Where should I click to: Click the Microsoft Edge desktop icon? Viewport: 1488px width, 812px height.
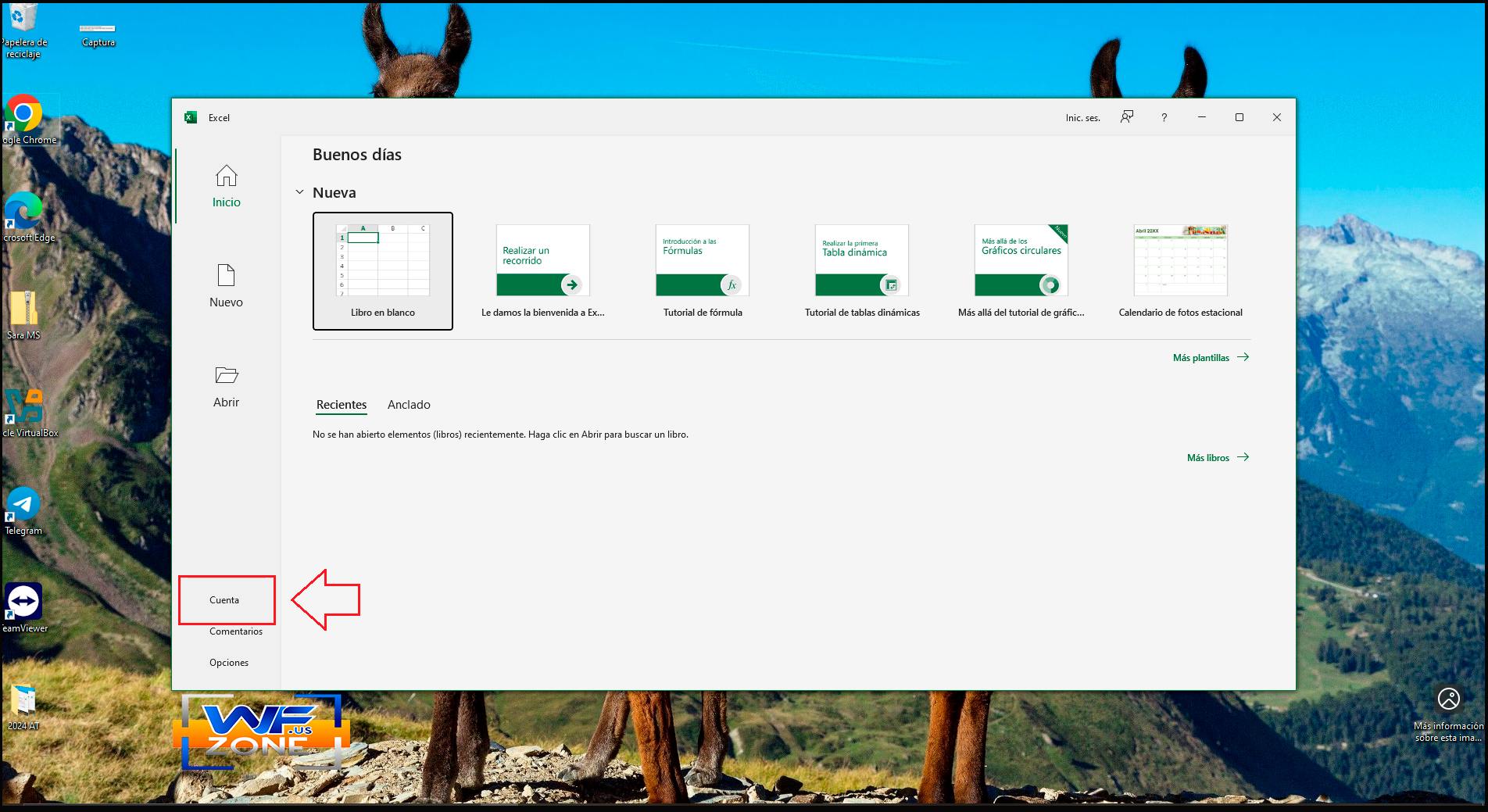[x=23, y=212]
